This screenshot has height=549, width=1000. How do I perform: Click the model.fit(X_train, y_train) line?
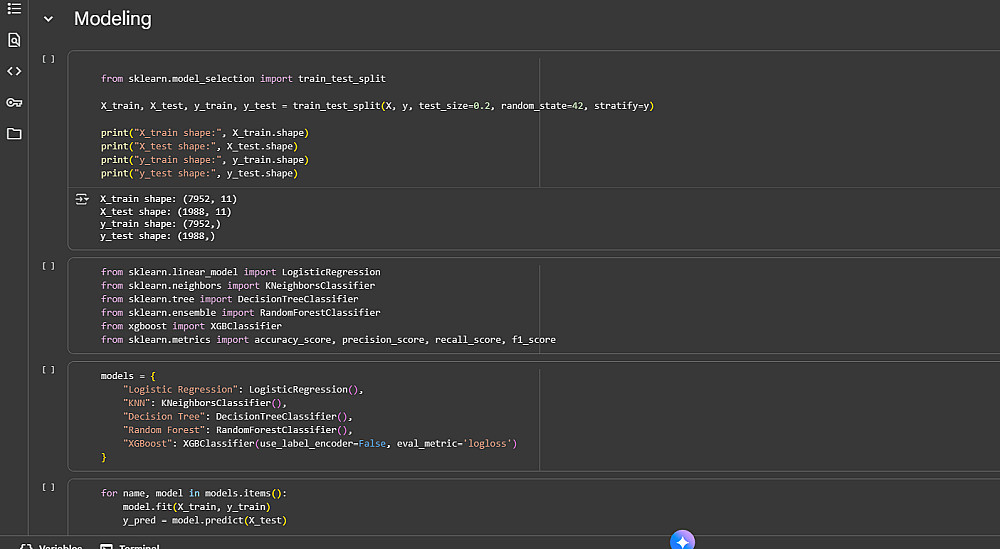click(196, 507)
